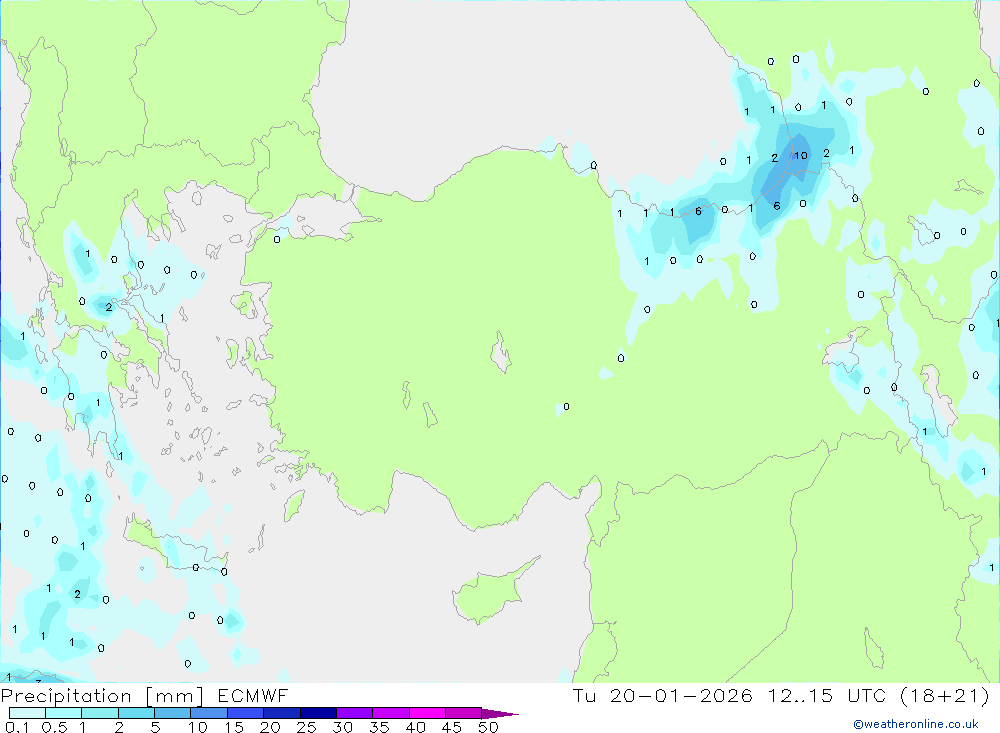The height and width of the screenshot is (733, 1000).
Task: Click the '0.1' legend scale label
Action: pyautogui.click(x=17, y=727)
